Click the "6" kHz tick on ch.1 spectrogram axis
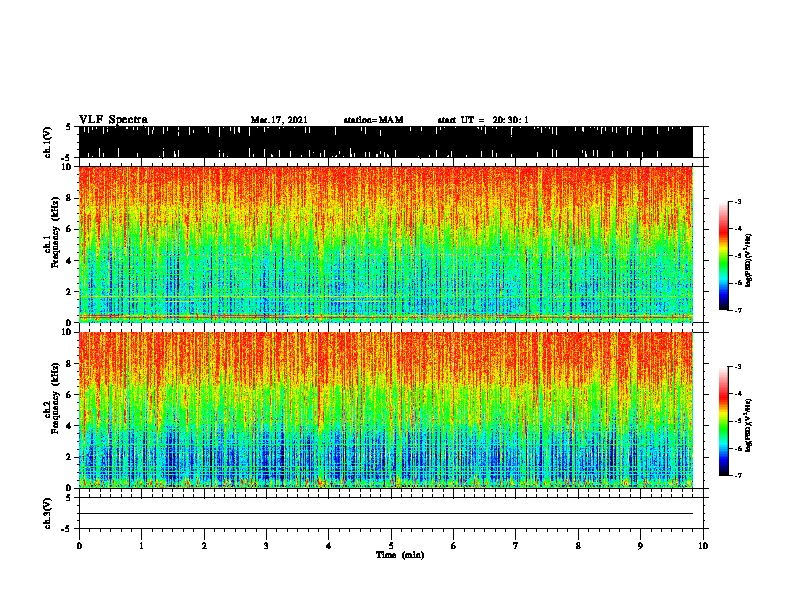Screen dimensions: 792x612 [x=70, y=229]
